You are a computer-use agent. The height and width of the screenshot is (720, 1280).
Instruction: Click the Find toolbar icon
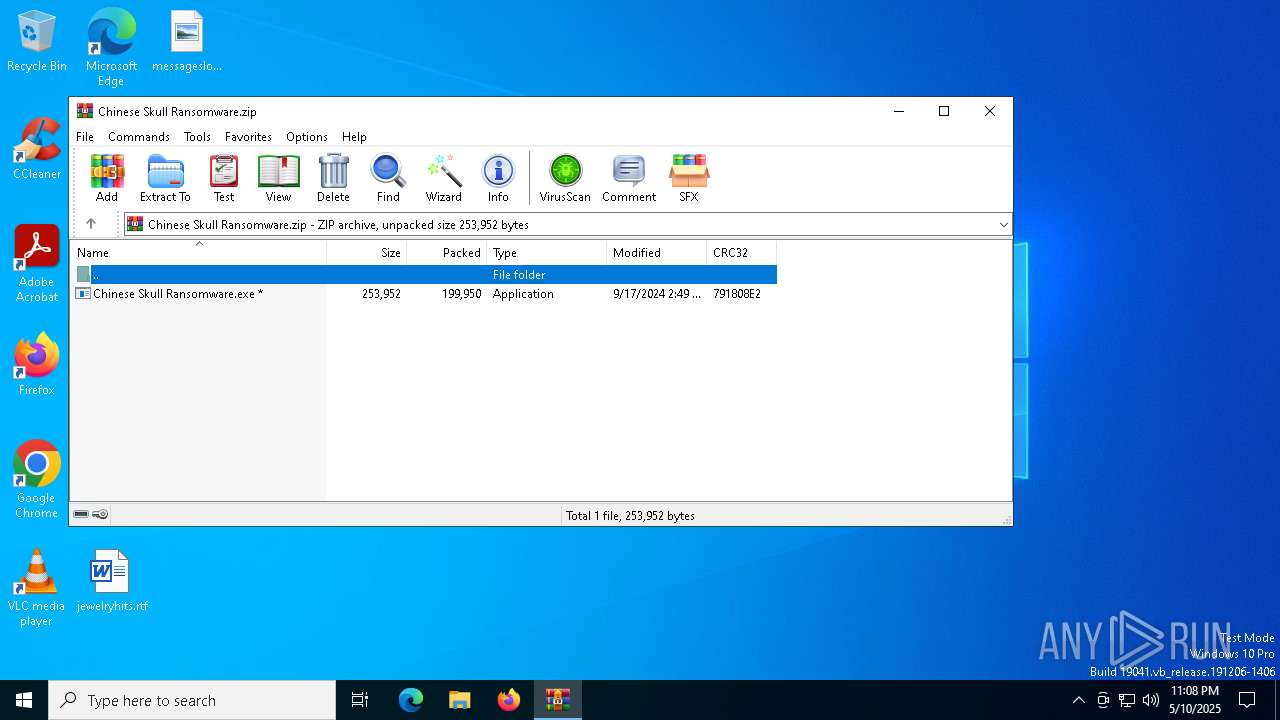[x=388, y=178]
